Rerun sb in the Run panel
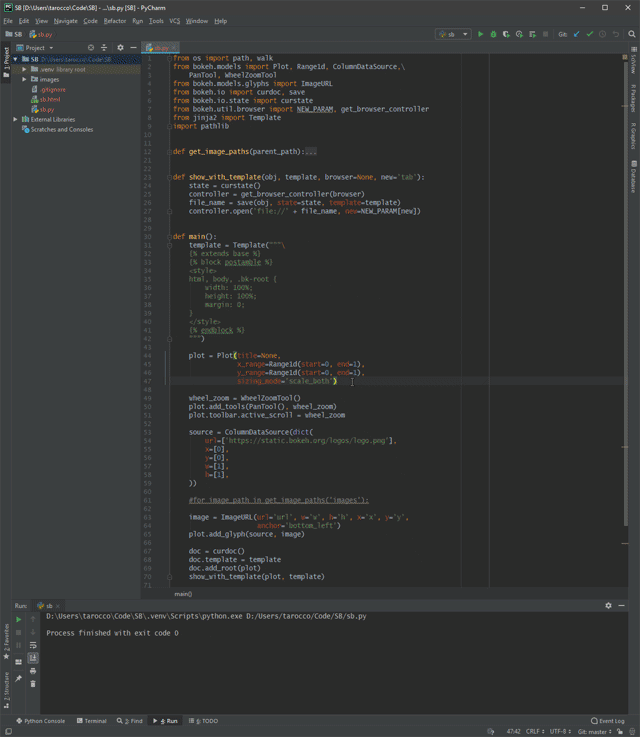Image resolution: width=640 pixels, height=737 pixels. point(19,619)
